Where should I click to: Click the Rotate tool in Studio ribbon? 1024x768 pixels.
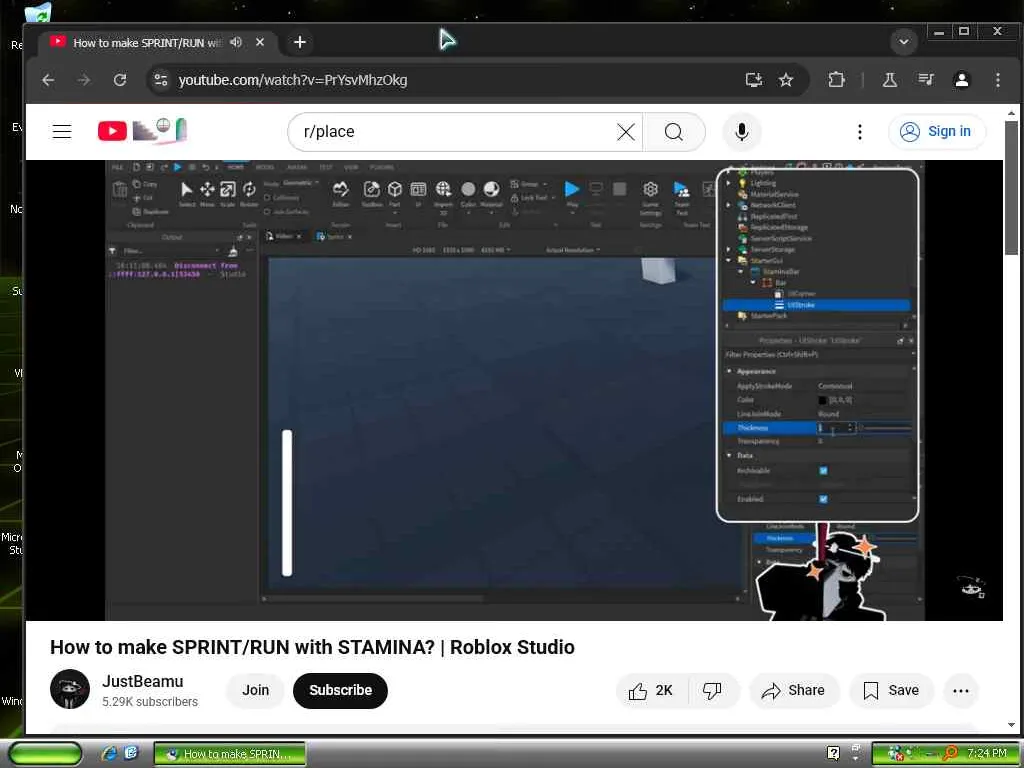coord(249,189)
